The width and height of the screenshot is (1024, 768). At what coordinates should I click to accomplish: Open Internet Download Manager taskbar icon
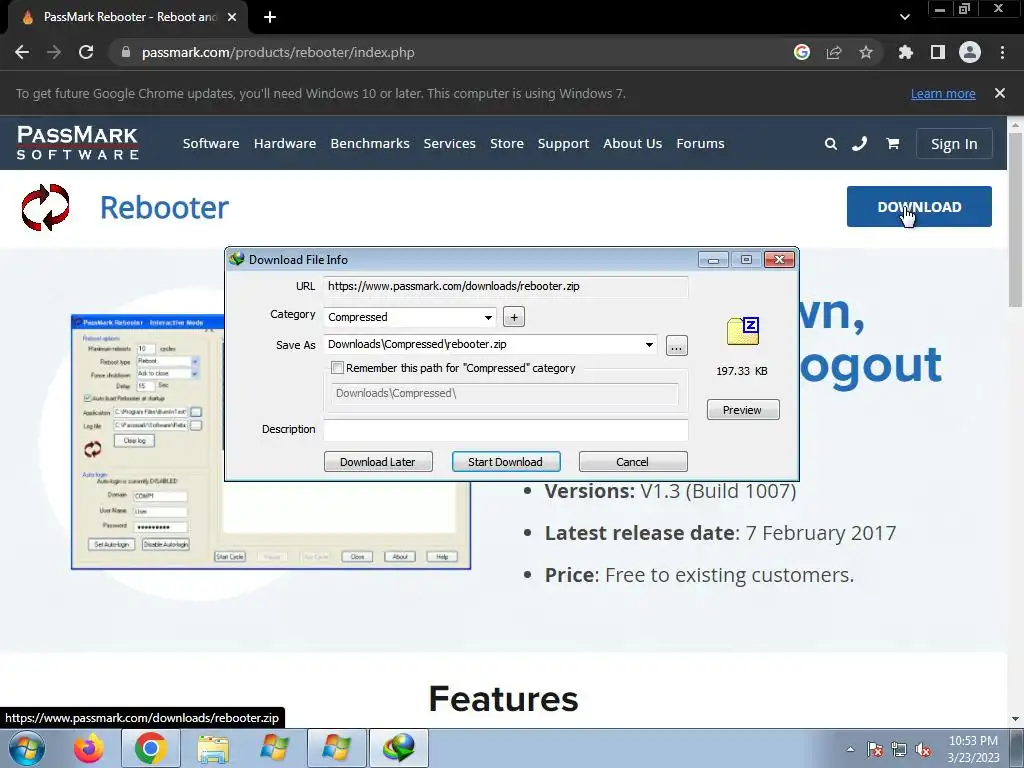399,748
